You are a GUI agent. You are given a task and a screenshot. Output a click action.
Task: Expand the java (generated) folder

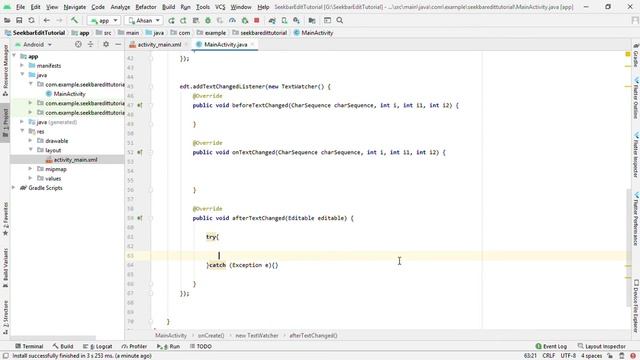click(x=22, y=122)
